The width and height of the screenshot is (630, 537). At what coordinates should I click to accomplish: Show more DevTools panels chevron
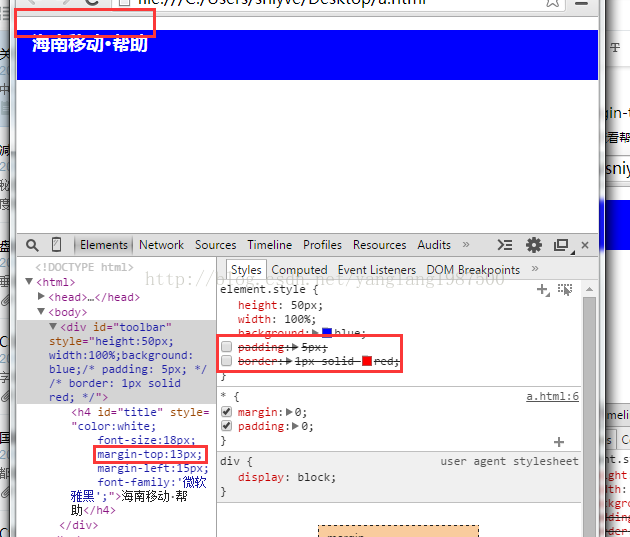[466, 245]
